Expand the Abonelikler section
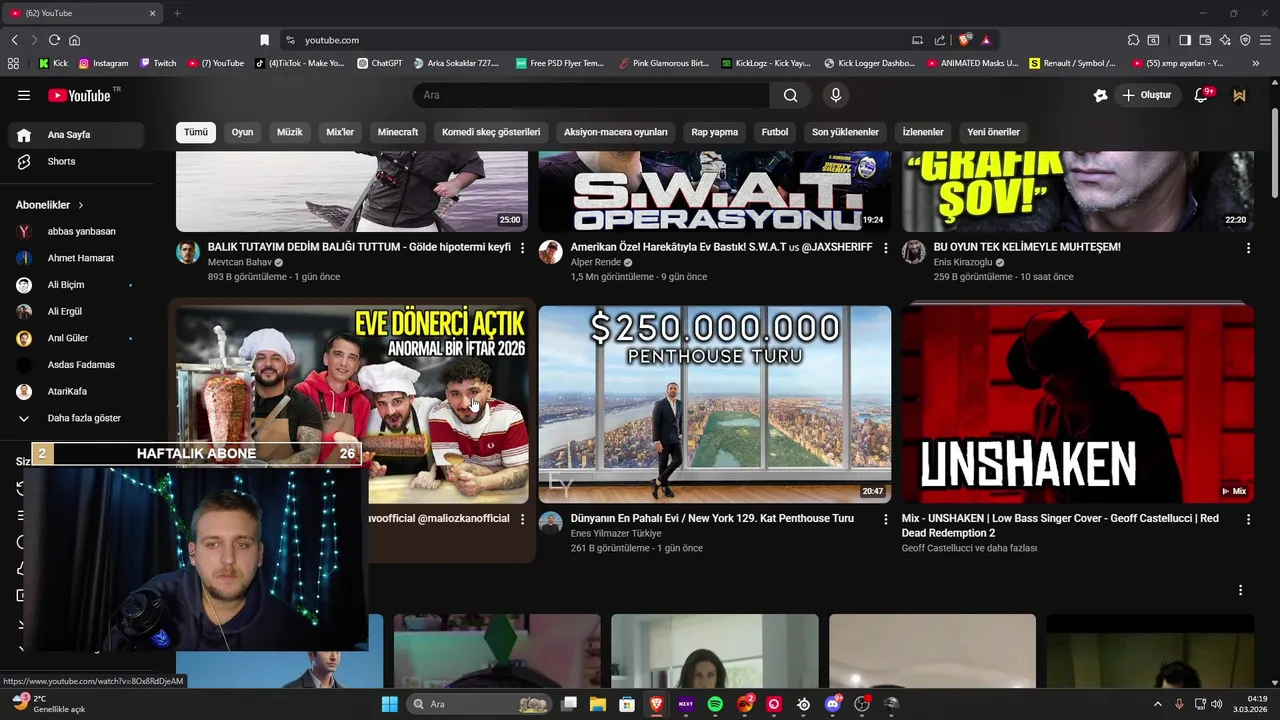 50,205
